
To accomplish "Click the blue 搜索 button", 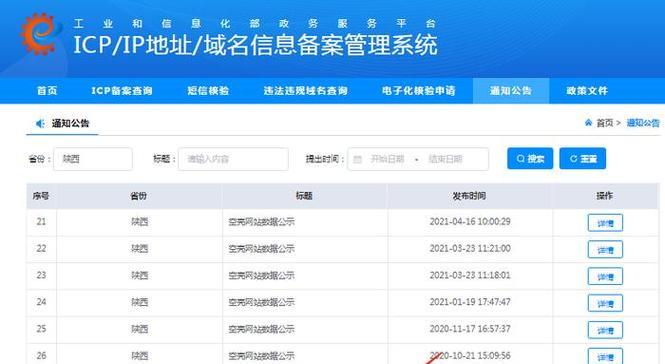I will pos(530,159).
